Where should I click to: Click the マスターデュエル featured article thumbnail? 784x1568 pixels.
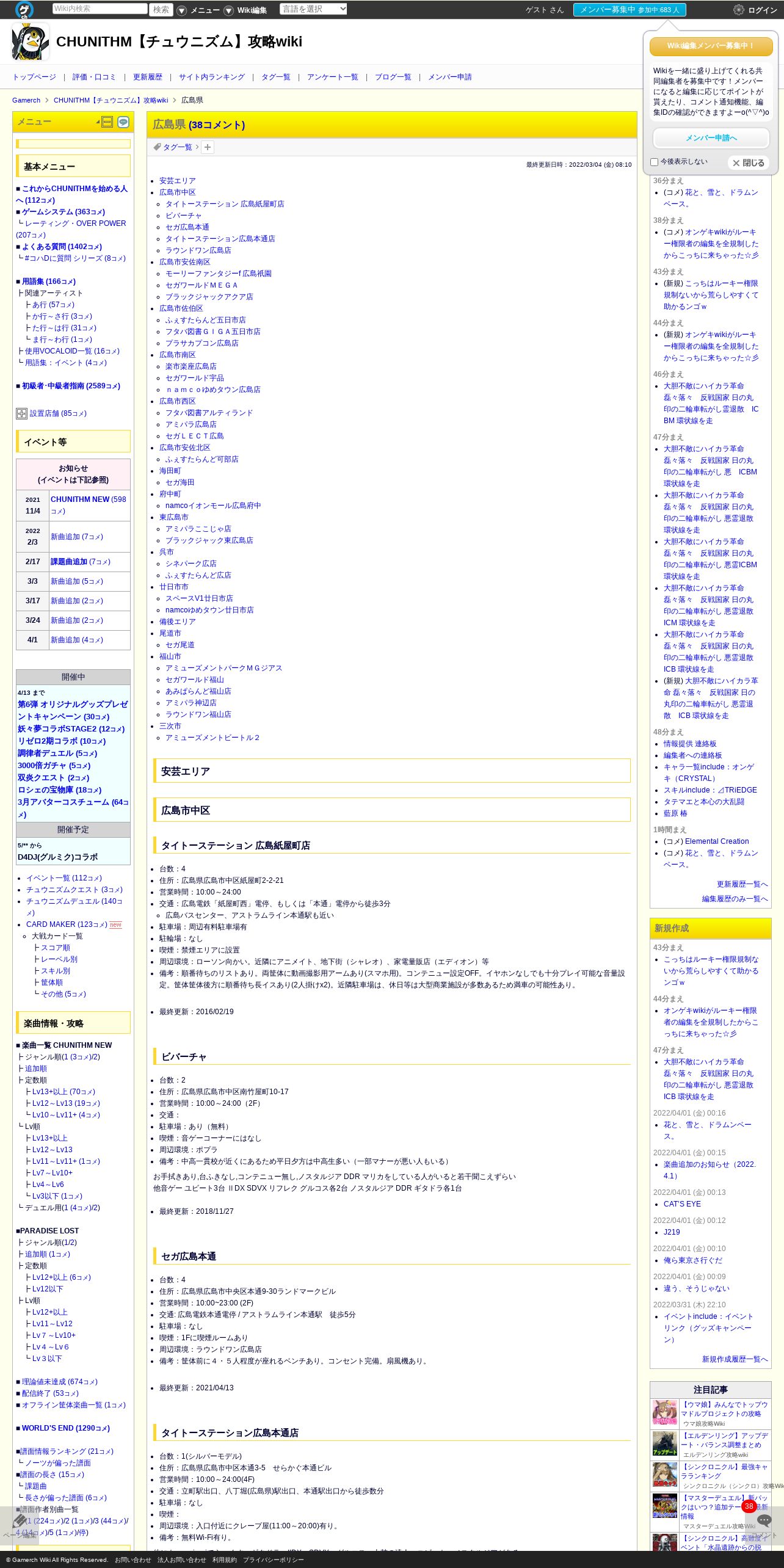click(664, 1506)
